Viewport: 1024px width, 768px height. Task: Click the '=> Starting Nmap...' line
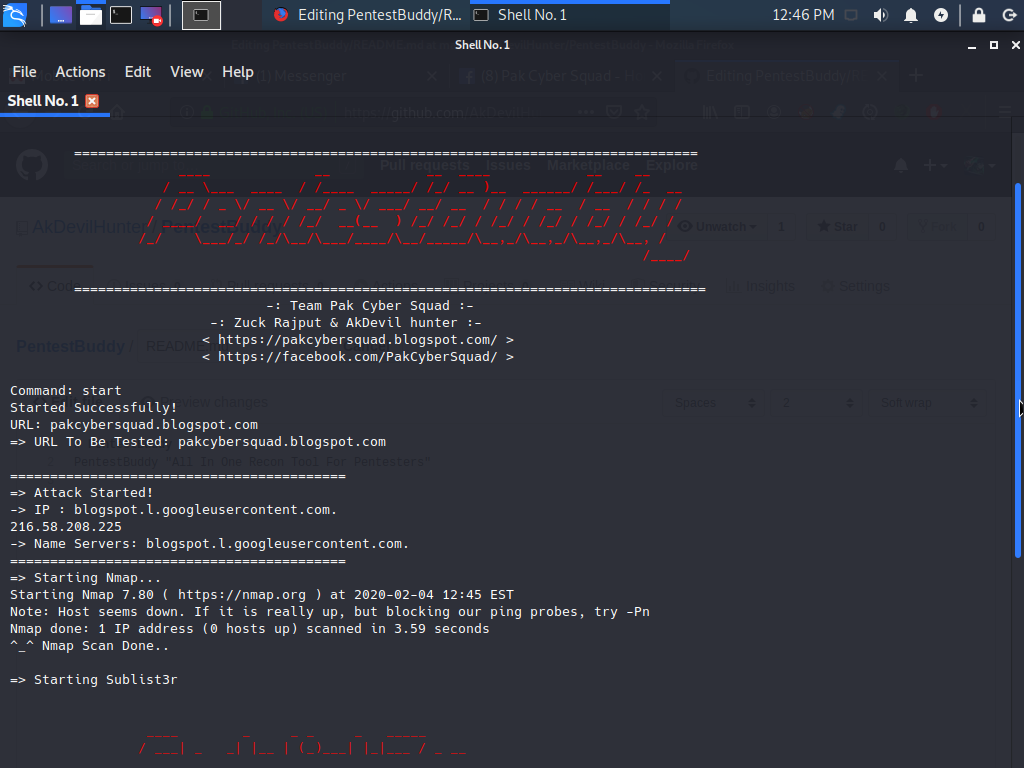86,577
